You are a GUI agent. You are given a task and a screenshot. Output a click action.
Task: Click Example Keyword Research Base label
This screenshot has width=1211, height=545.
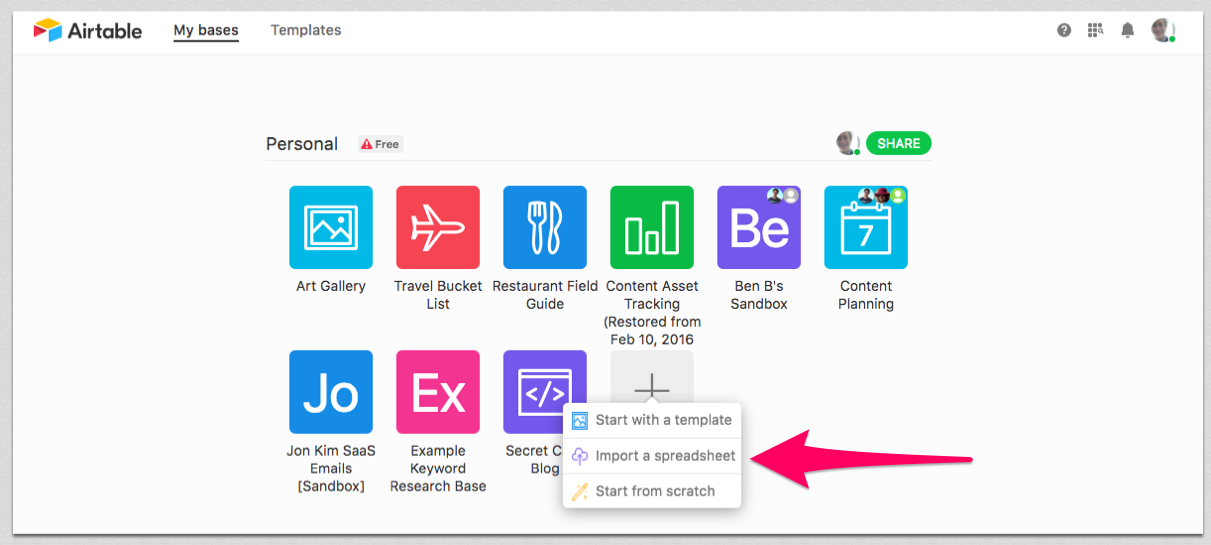point(438,468)
